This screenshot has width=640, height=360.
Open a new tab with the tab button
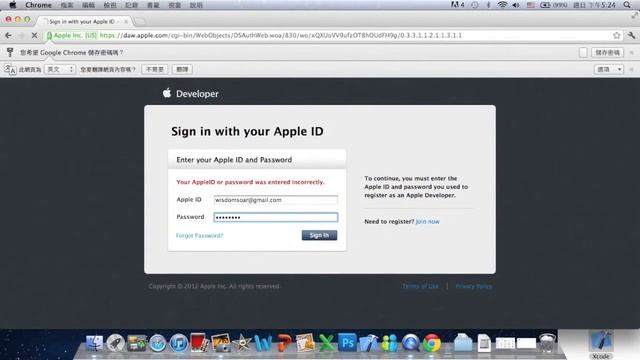point(140,21)
